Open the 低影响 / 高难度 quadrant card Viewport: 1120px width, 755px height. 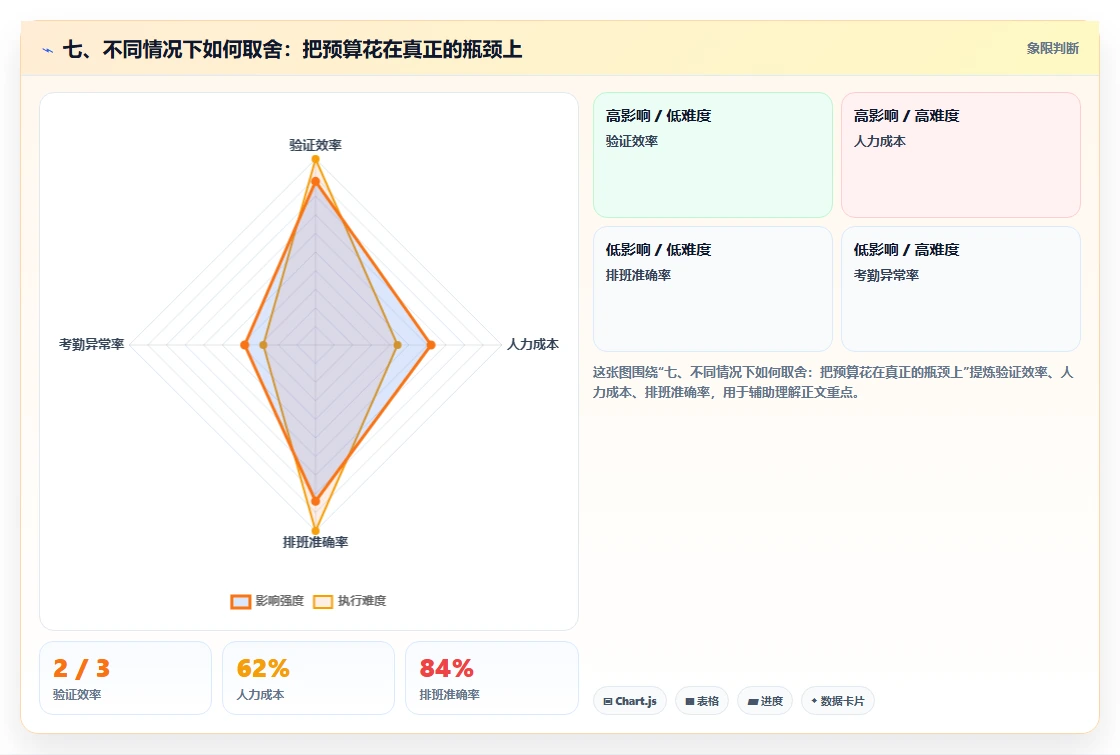click(x=961, y=289)
